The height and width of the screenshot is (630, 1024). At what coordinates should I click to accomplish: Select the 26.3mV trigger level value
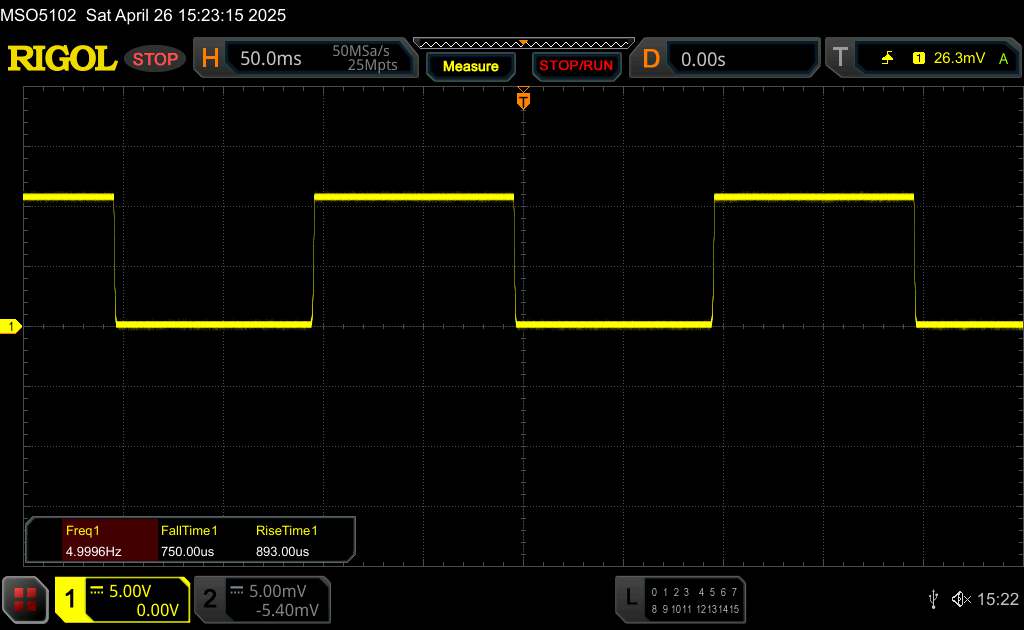(x=959, y=58)
